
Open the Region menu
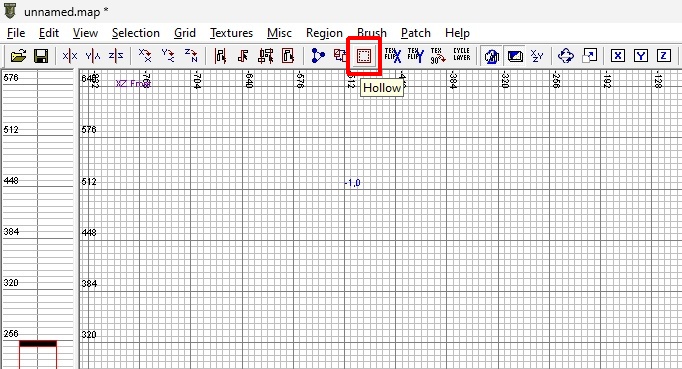point(324,33)
